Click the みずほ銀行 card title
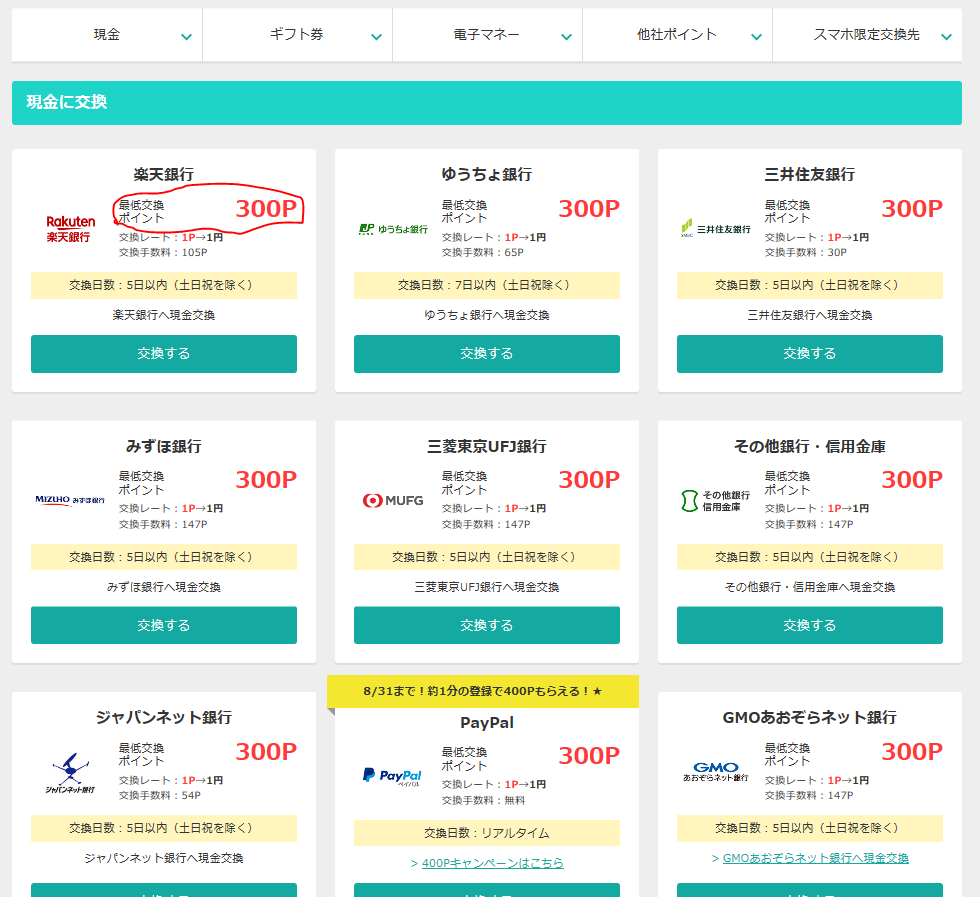Image resolution: width=980 pixels, height=897 pixels. point(164,446)
